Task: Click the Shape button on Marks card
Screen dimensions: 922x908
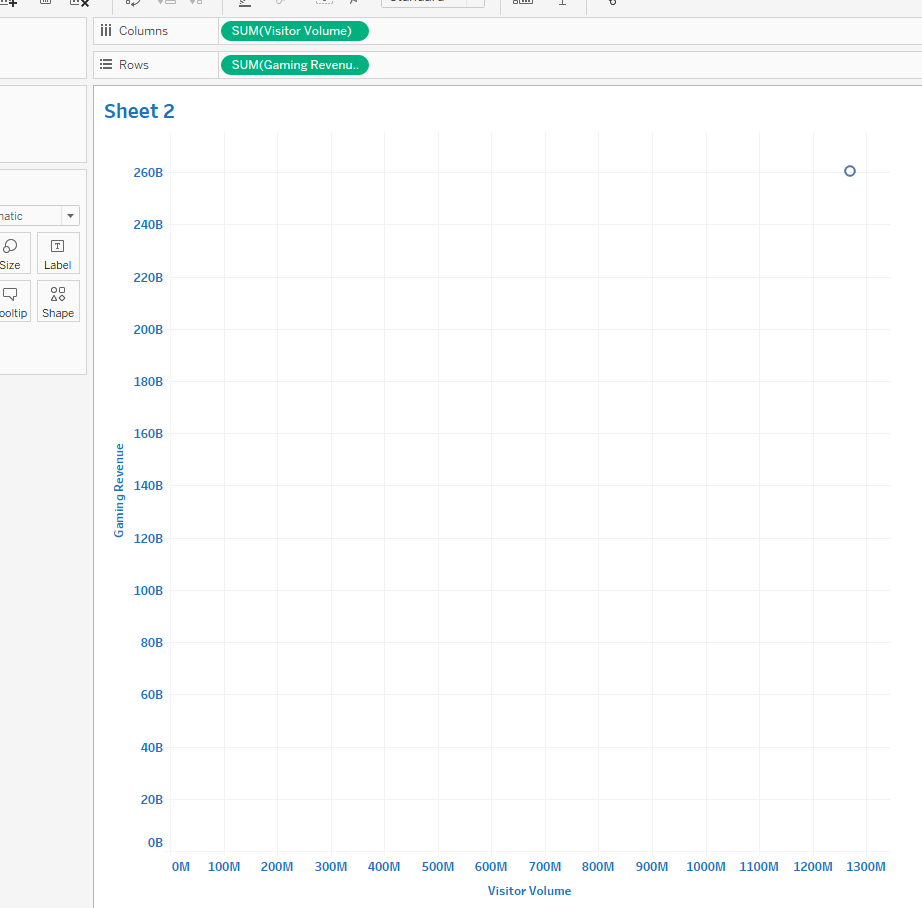Action: (58, 302)
